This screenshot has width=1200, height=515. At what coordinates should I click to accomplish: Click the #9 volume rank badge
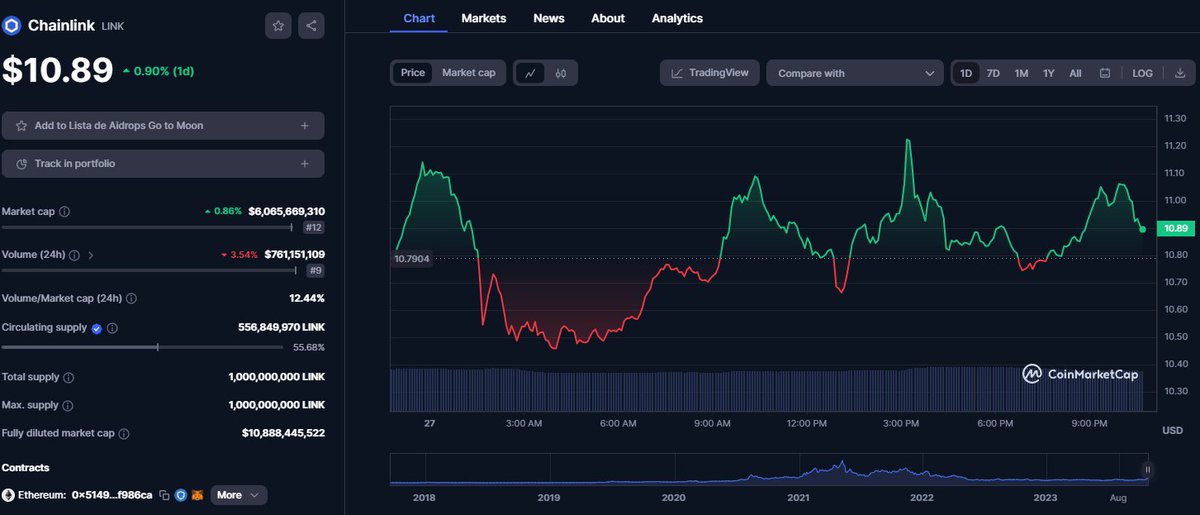click(x=315, y=270)
